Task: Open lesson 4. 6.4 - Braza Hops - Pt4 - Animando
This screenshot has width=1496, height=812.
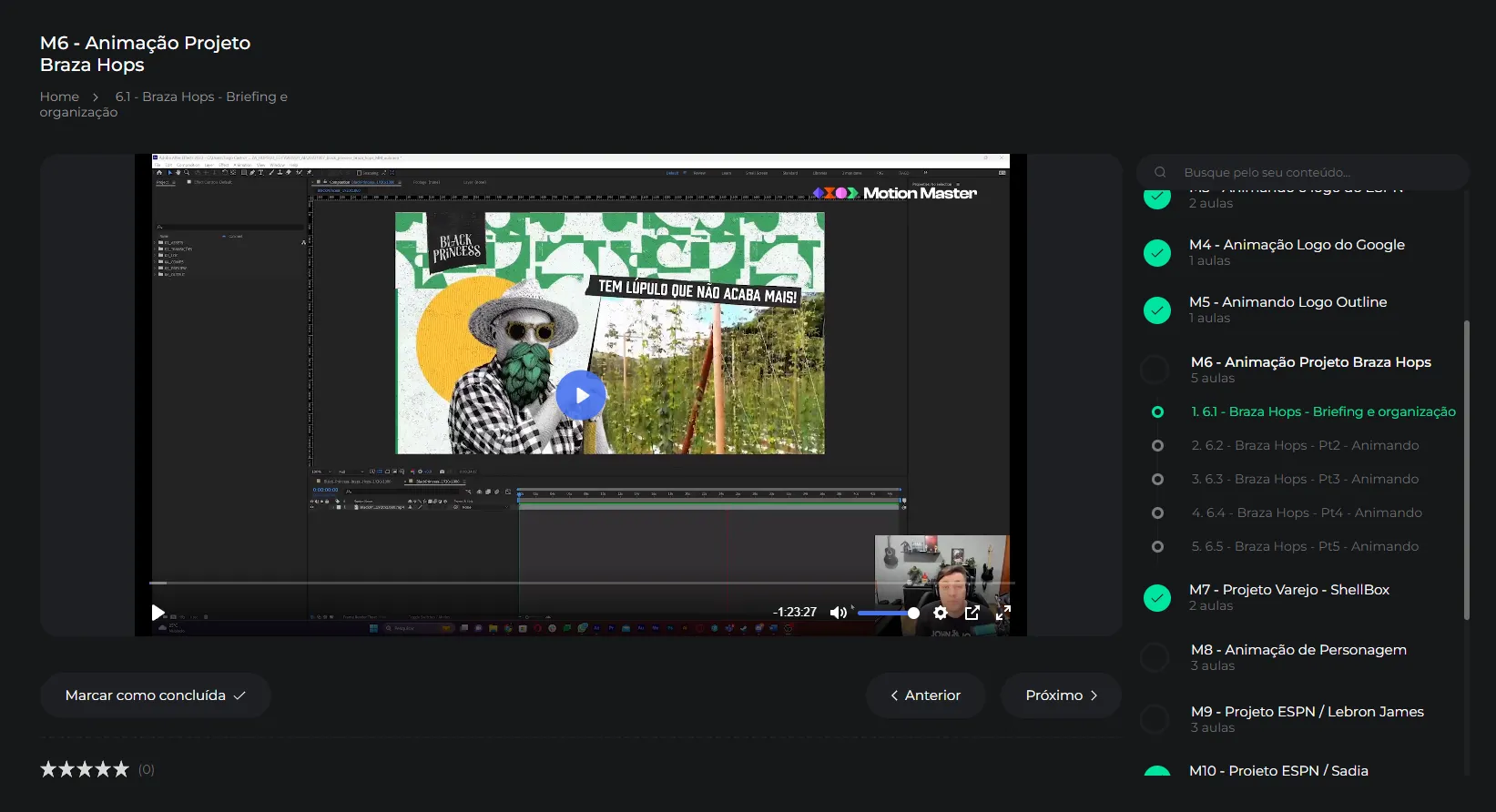Action: coord(1307,513)
